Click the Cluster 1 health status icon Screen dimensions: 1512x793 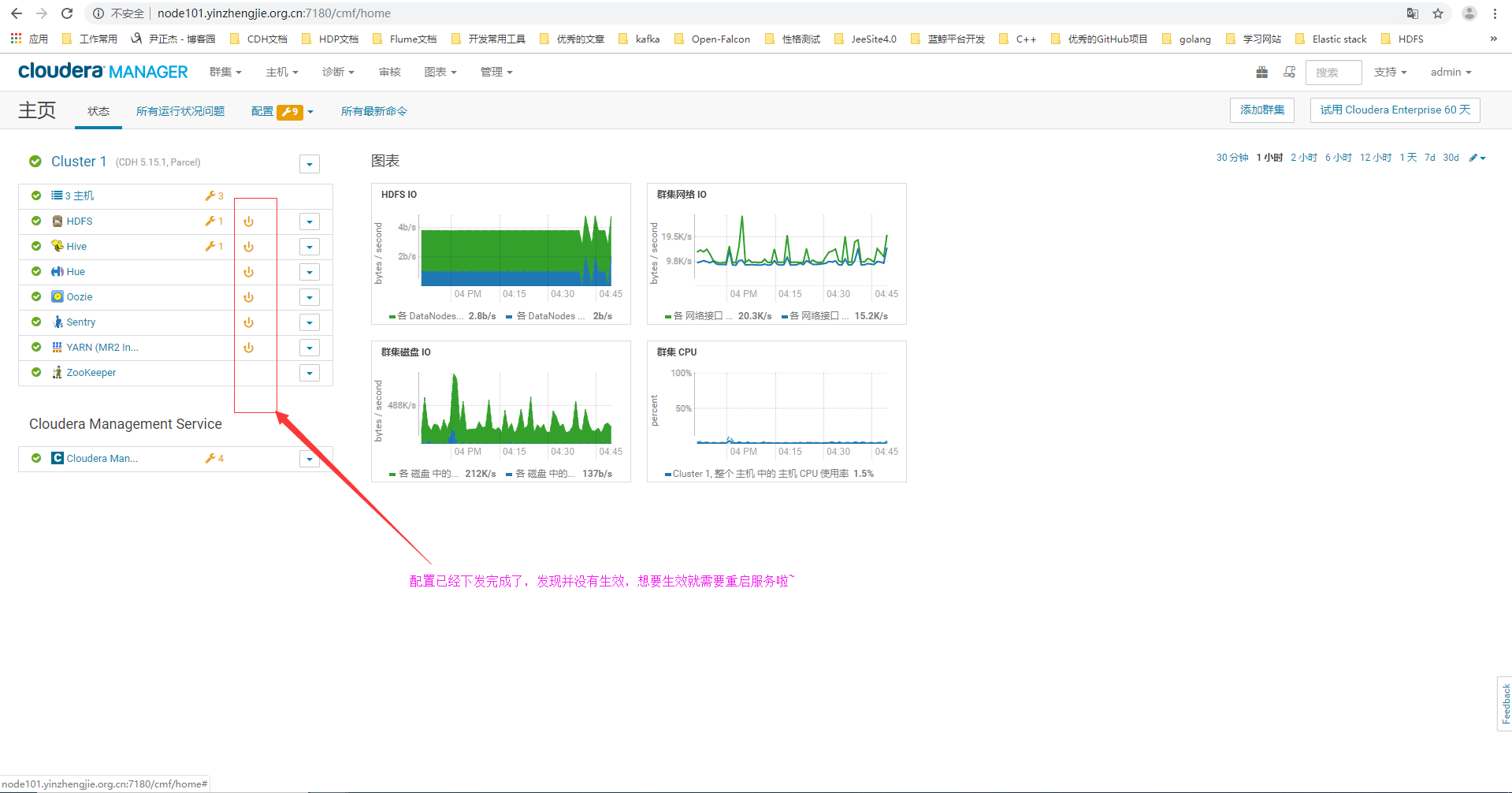pyautogui.click(x=35, y=162)
